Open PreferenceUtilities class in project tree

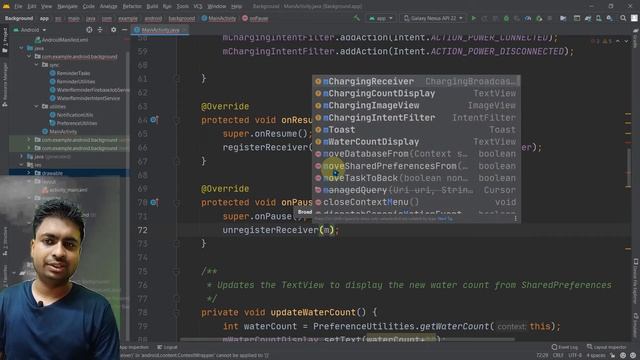point(73,123)
